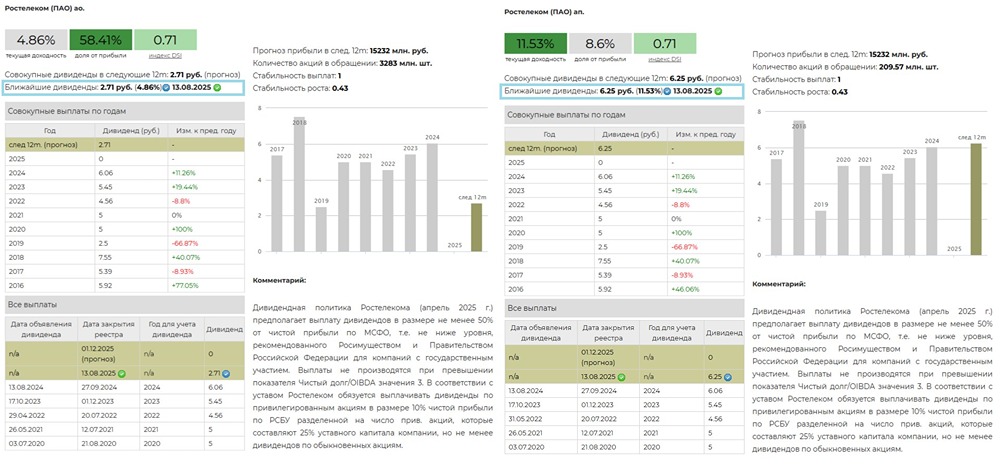Viewport: 1000px width, 464px height.
Task: Click -8.93% change in ап yearly table
Action: click(684, 275)
